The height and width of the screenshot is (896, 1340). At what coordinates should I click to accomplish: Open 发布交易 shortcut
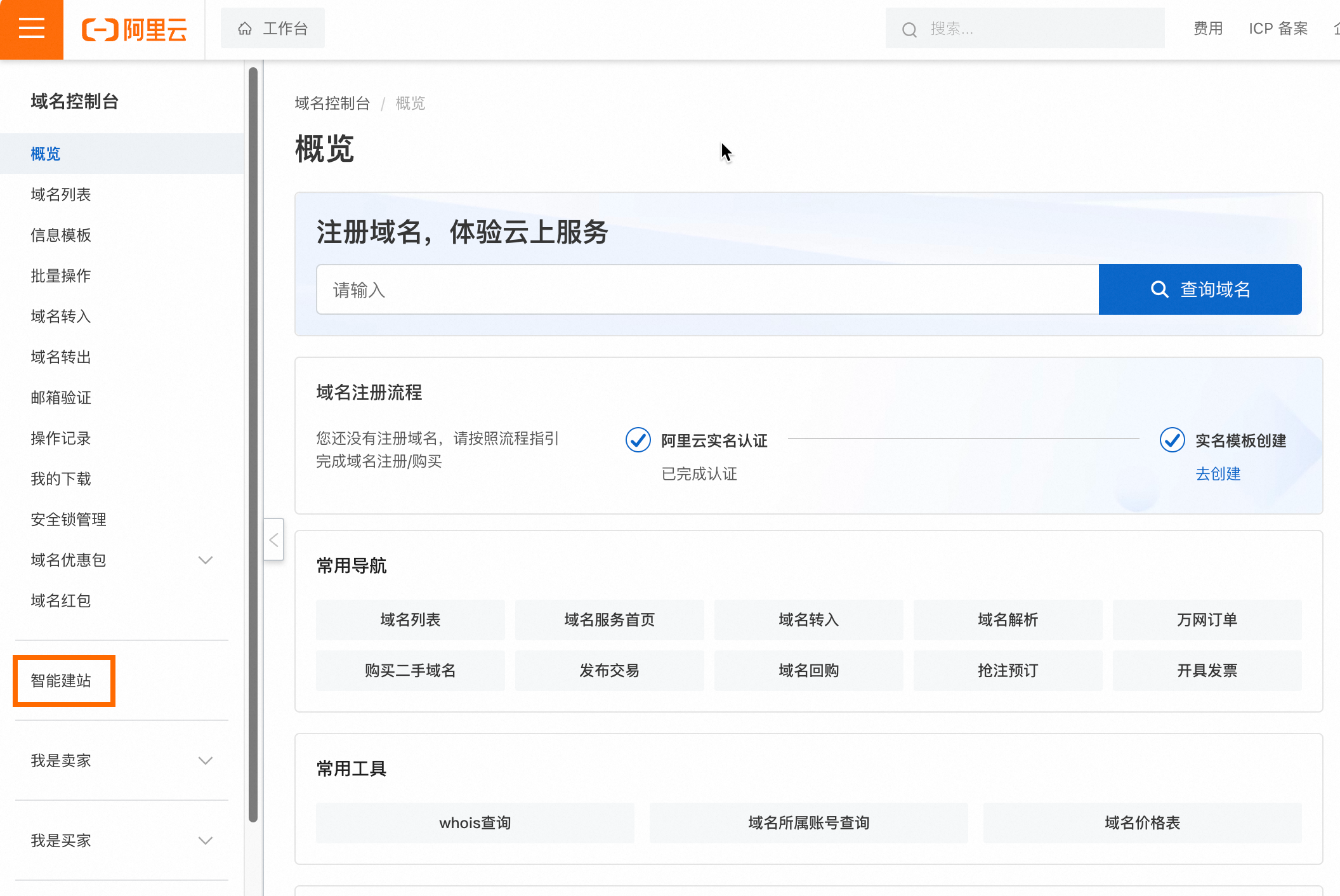pos(610,670)
